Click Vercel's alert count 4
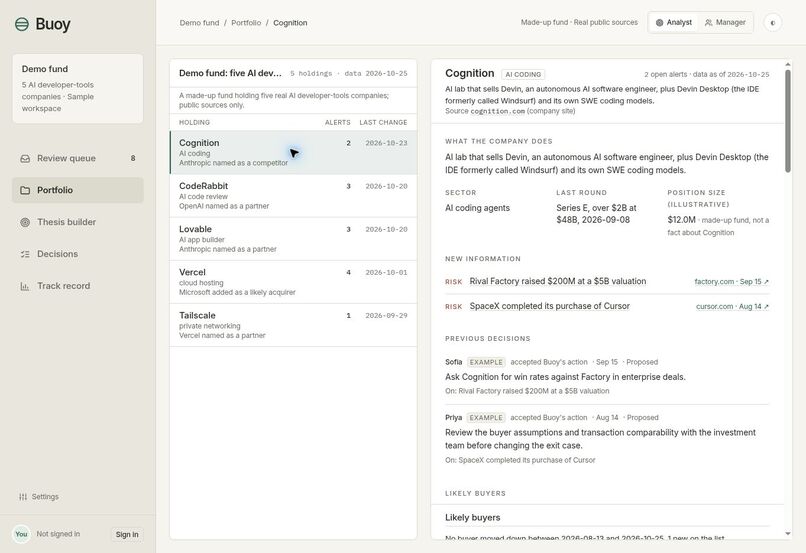The image size is (806, 553). 349,272
